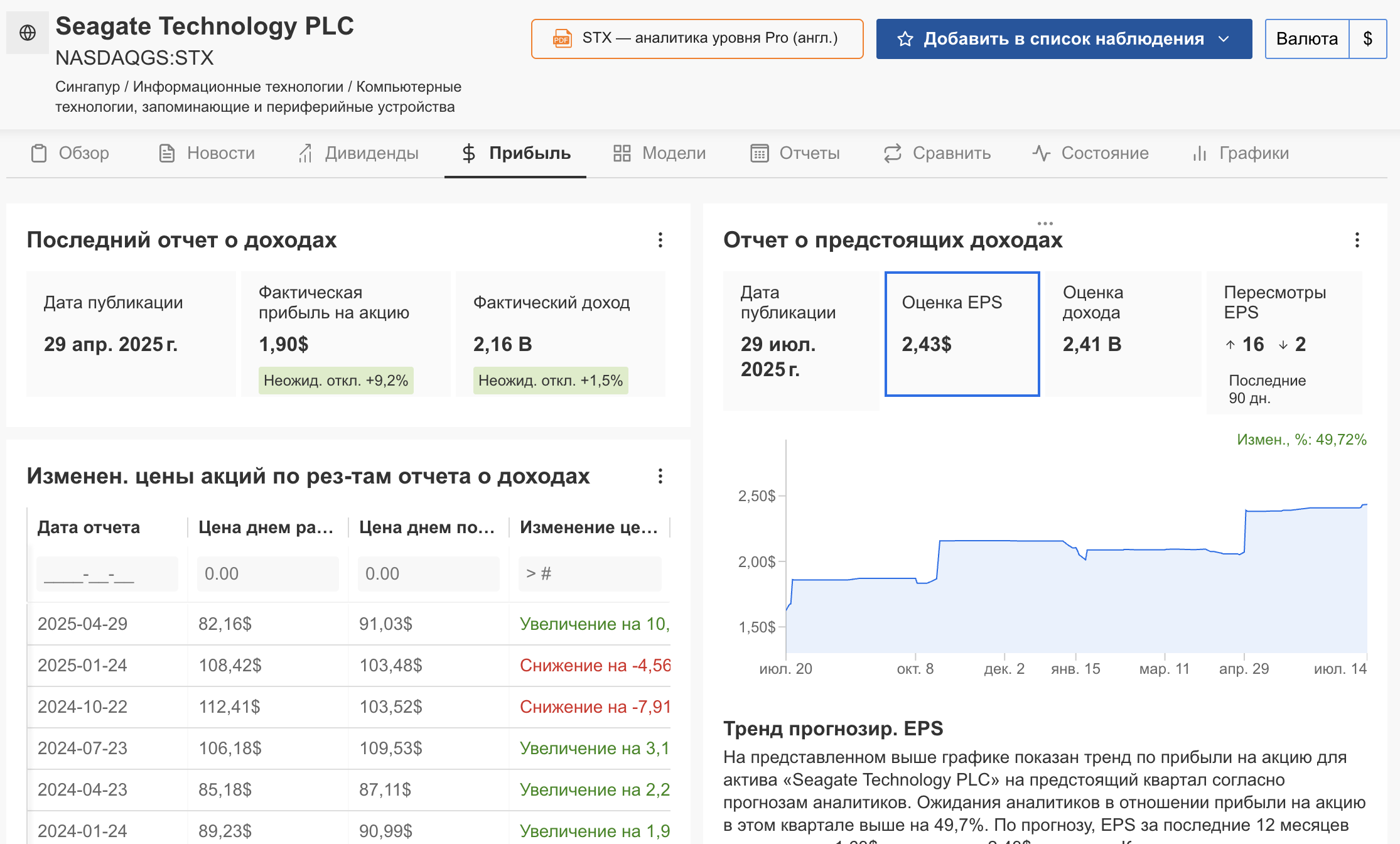Switch to the Дивиденды tab
The image size is (1400, 844).
pyautogui.click(x=358, y=153)
